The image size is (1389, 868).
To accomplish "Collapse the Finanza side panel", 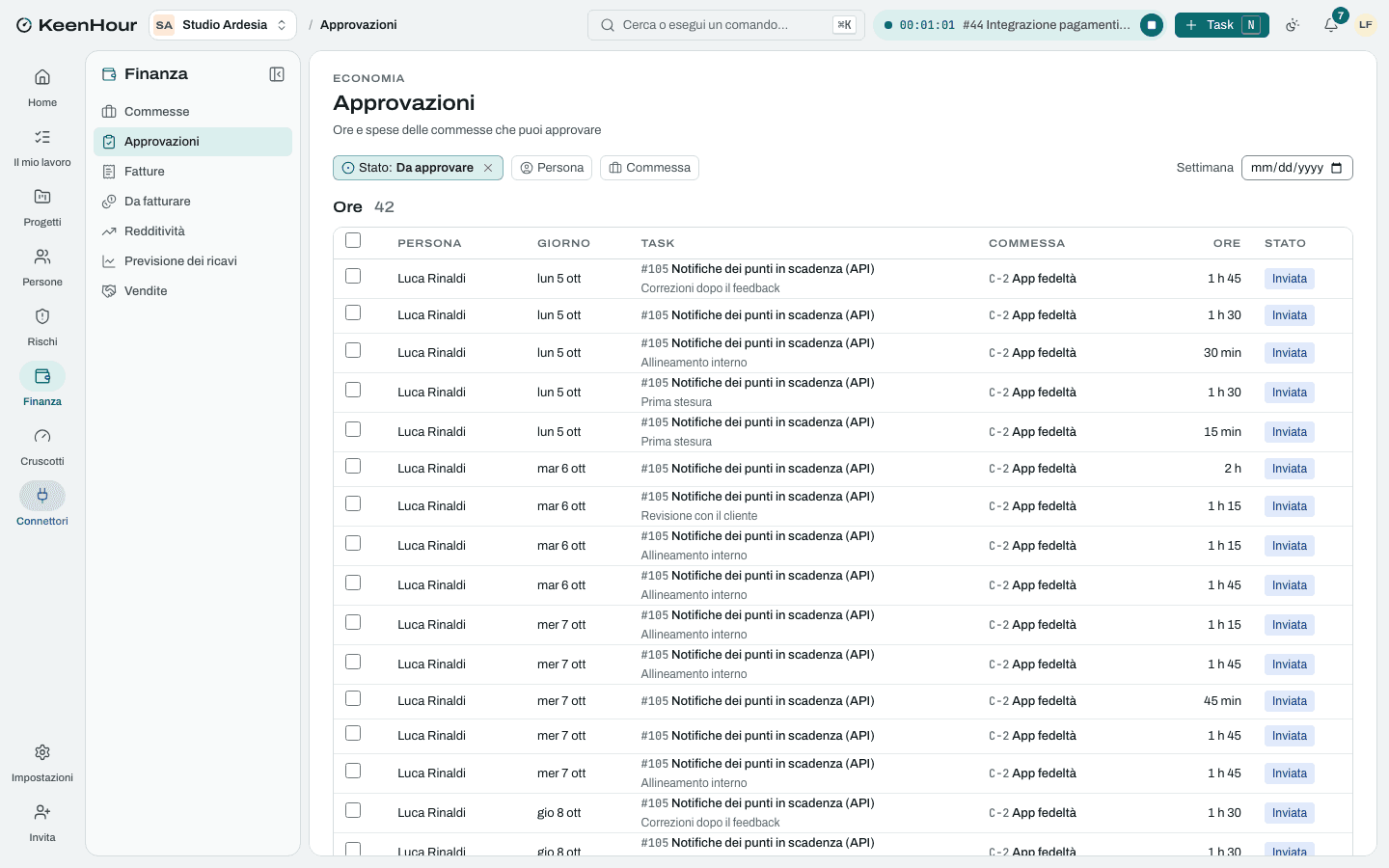I will [x=277, y=74].
